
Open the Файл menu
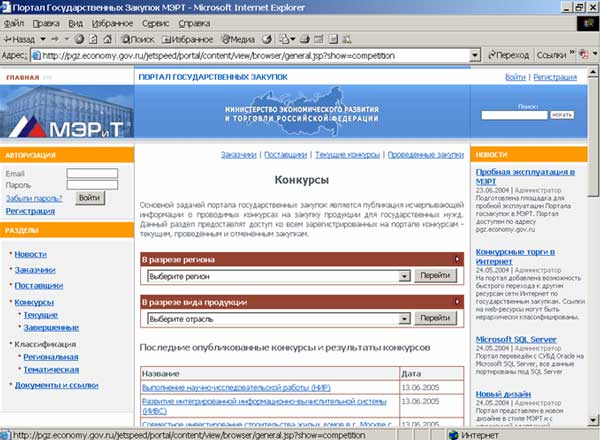pos(16,21)
